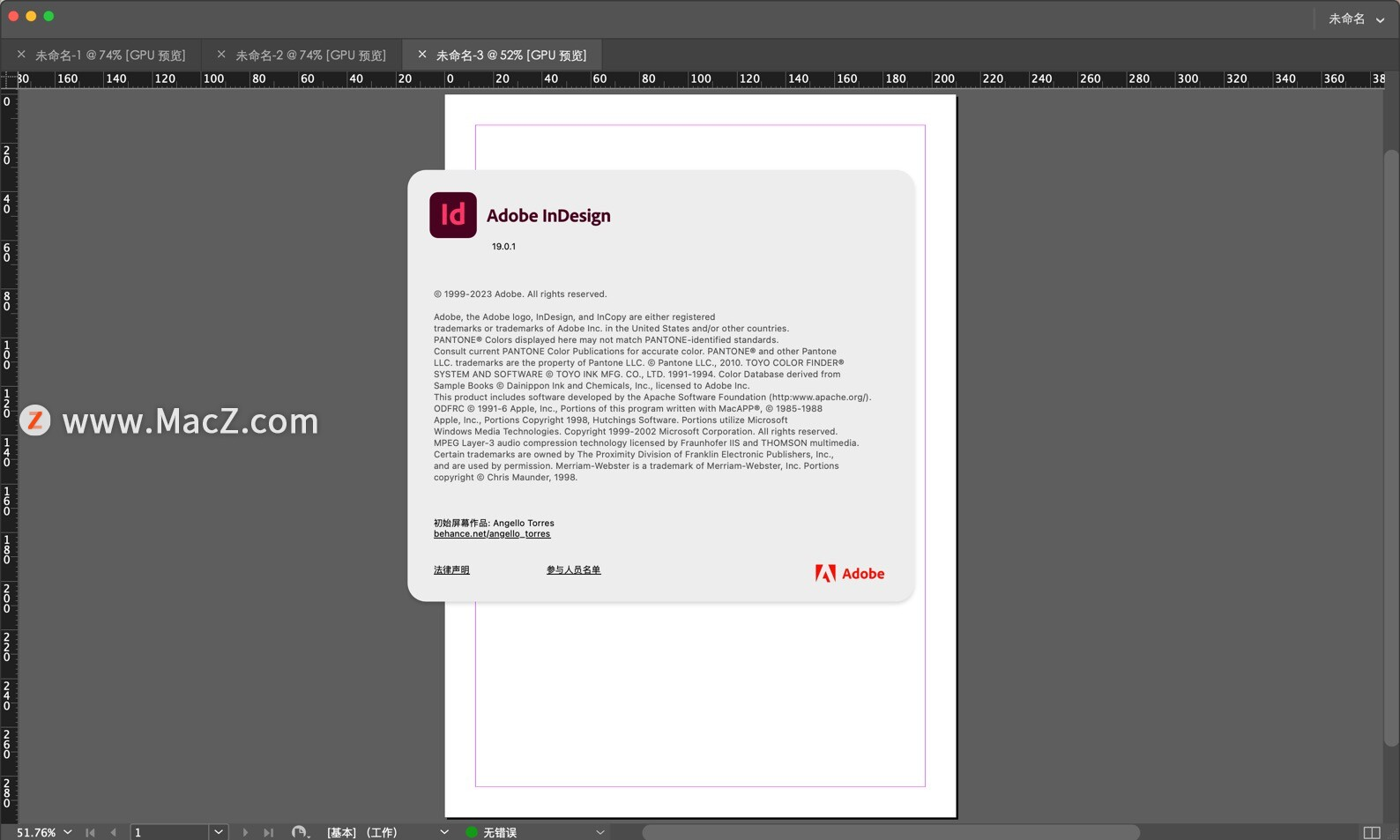Click the 初始屏幕作品: Angello Torres credit
This screenshot has height=840, width=1400.
coord(494,523)
